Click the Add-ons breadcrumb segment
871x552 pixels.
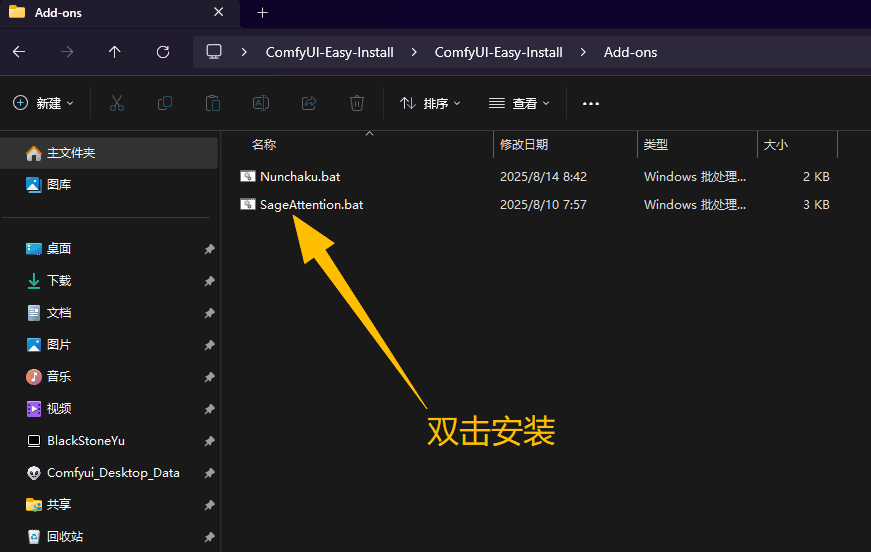point(630,52)
